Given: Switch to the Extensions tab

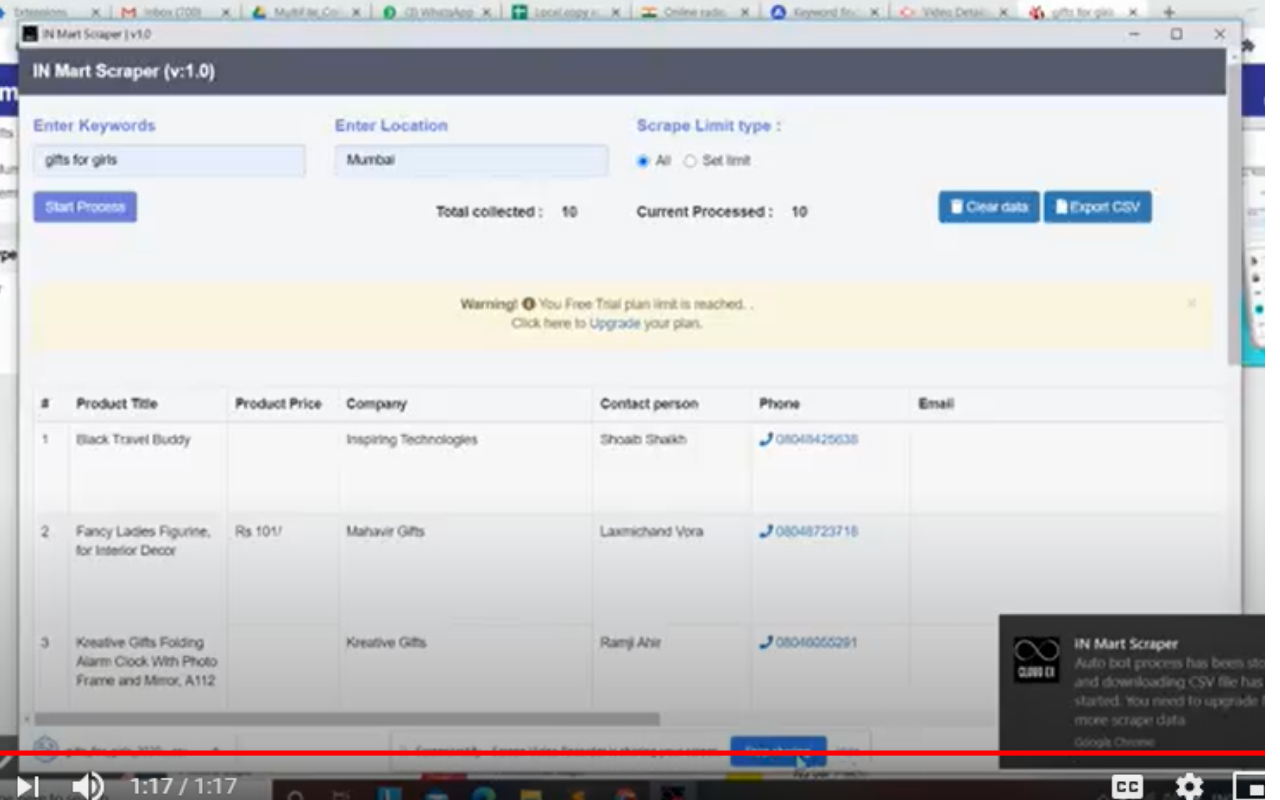Looking at the screenshot, I should pyautogui.click(x=50, y=13).
